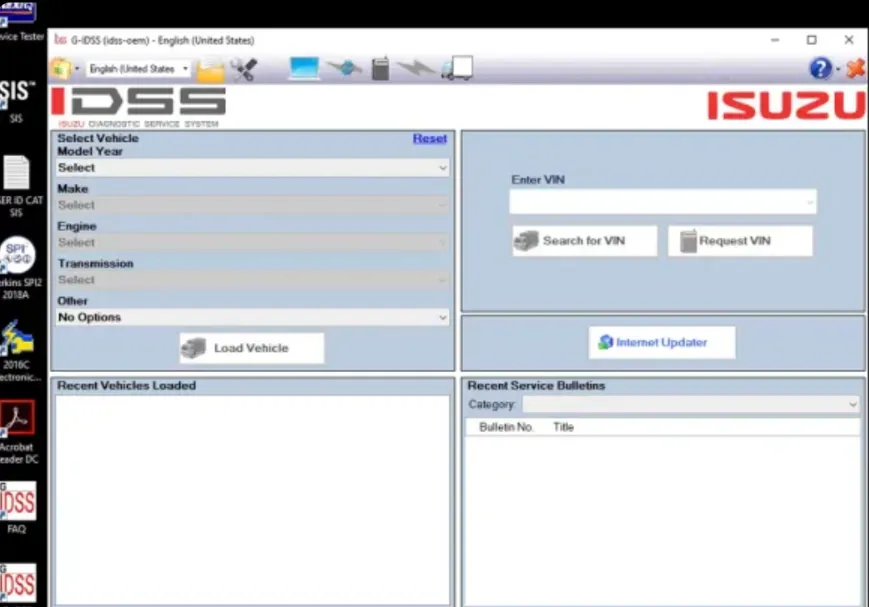
Task: Click the Enter VIN input field
Action: tap(660, 202)
